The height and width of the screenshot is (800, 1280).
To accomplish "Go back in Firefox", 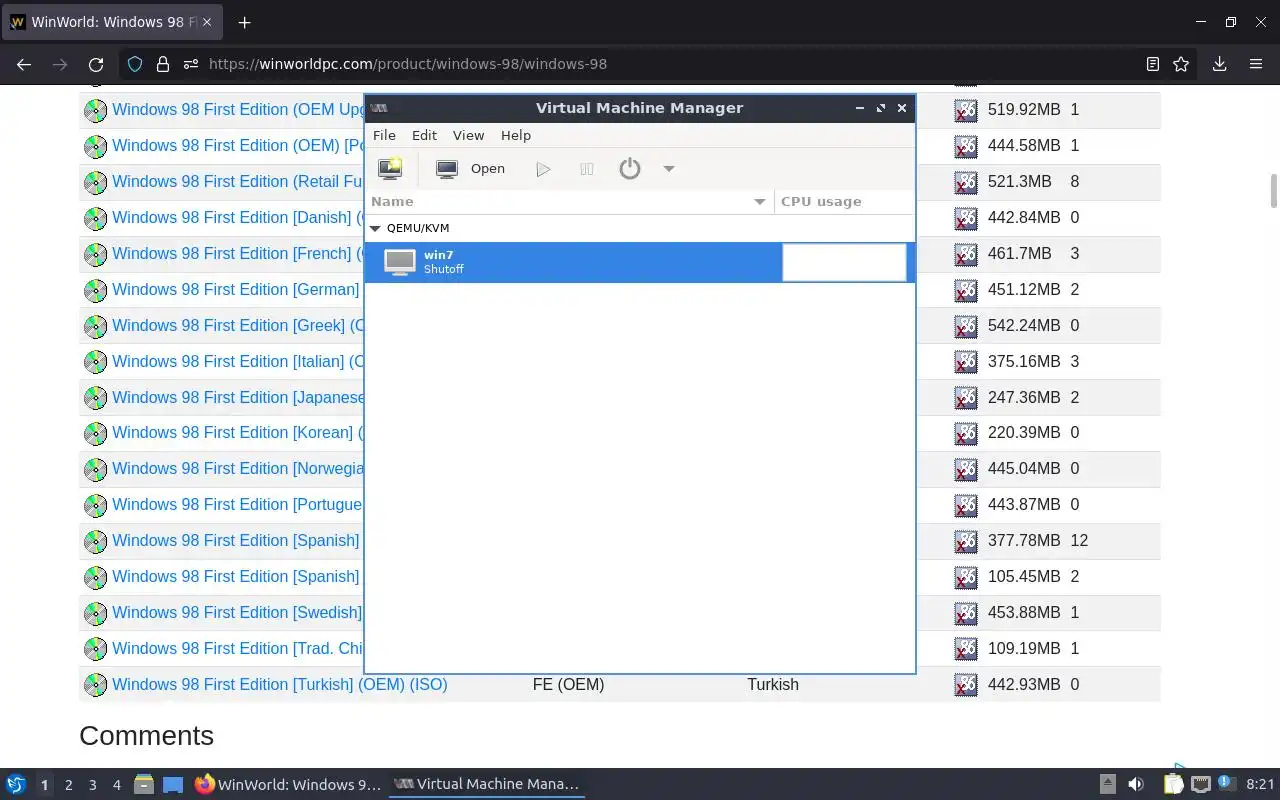I will tap(24, 64).
